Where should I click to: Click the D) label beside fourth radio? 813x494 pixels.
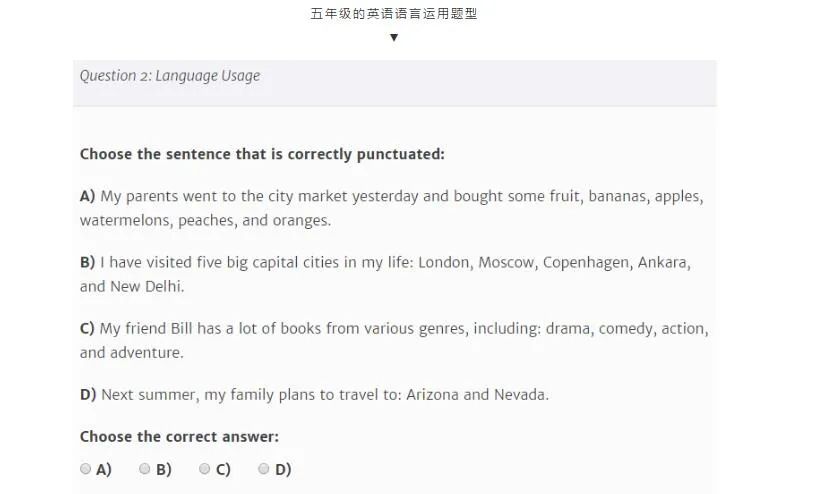pyautogui.click(x=283, y=470)
